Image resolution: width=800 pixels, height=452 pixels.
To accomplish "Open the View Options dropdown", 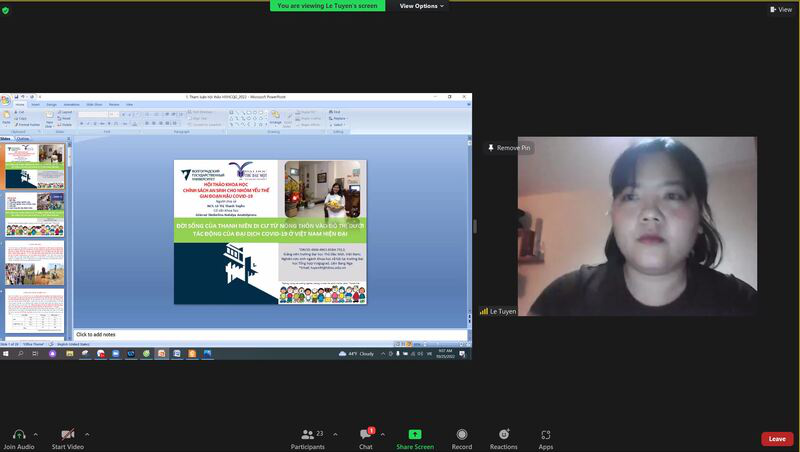I will coord(422,6).
